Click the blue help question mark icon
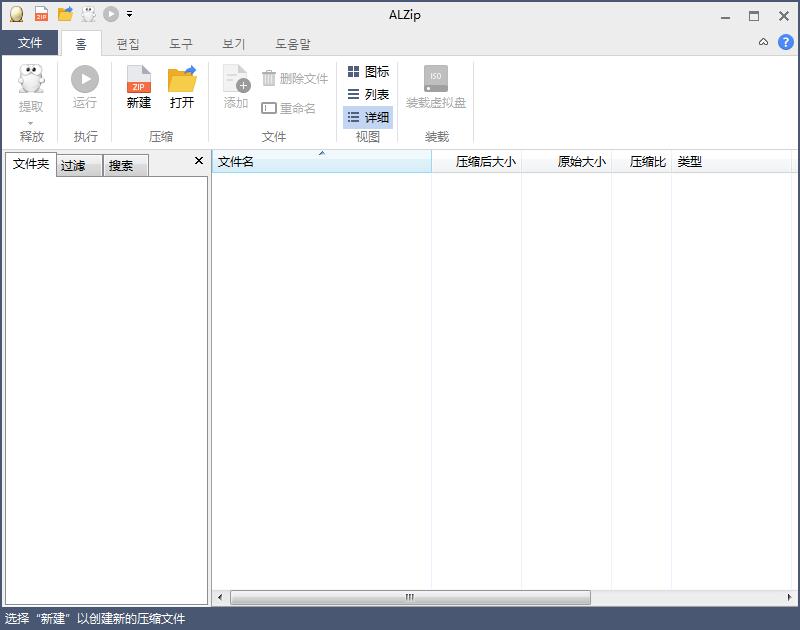800x630 pixels. 786,42
